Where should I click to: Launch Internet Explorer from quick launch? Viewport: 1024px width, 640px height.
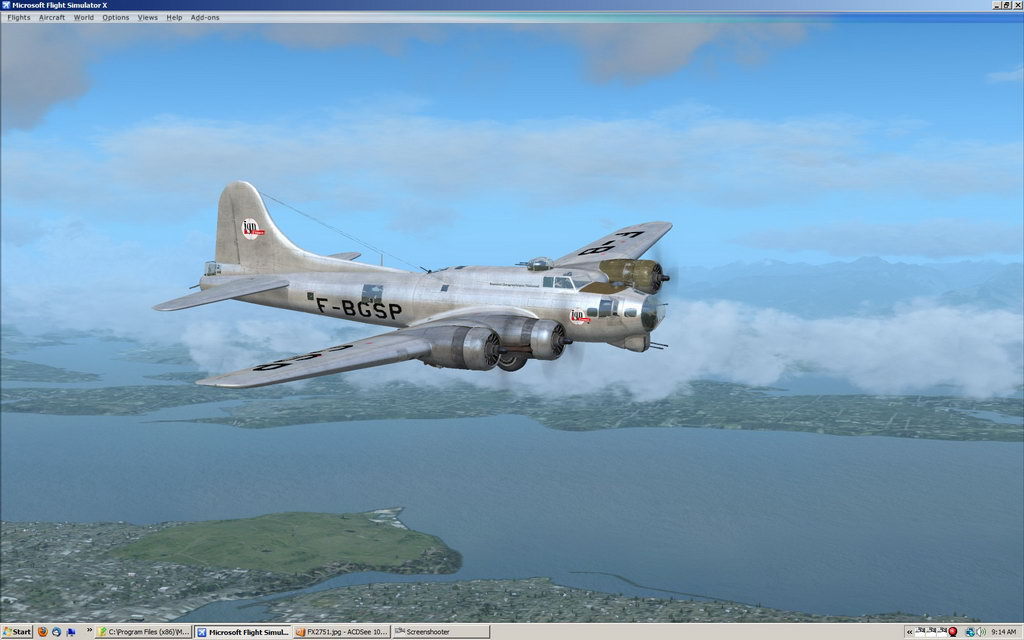[57, 632]
